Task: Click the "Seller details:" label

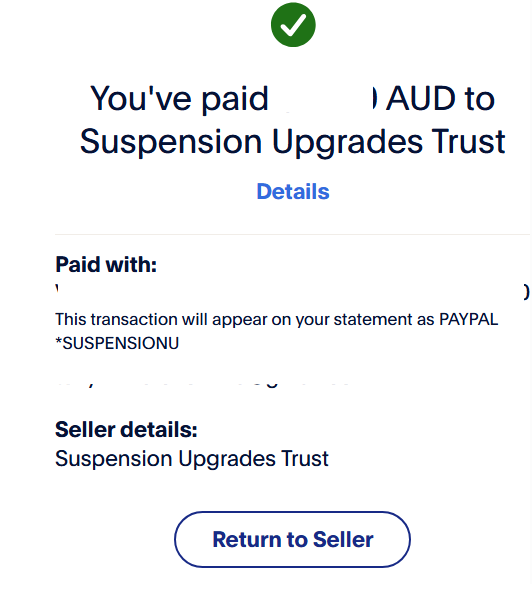Action: point(126,430)
